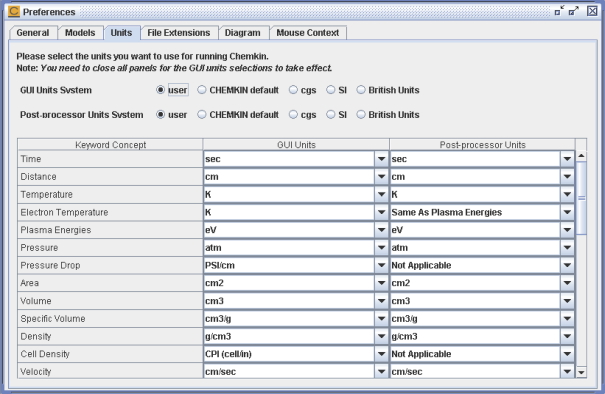Open the Diagram tab
The width and height of the screenshot is (605, 394).
coord(243,33)
